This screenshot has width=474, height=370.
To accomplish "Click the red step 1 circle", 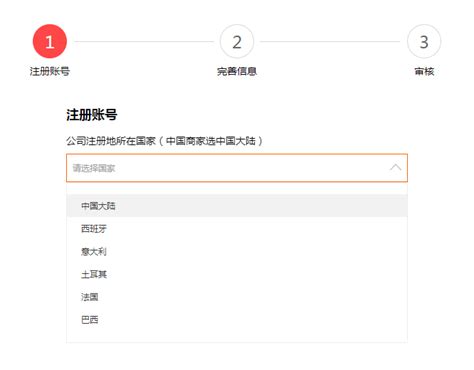I will pos(50,42).
